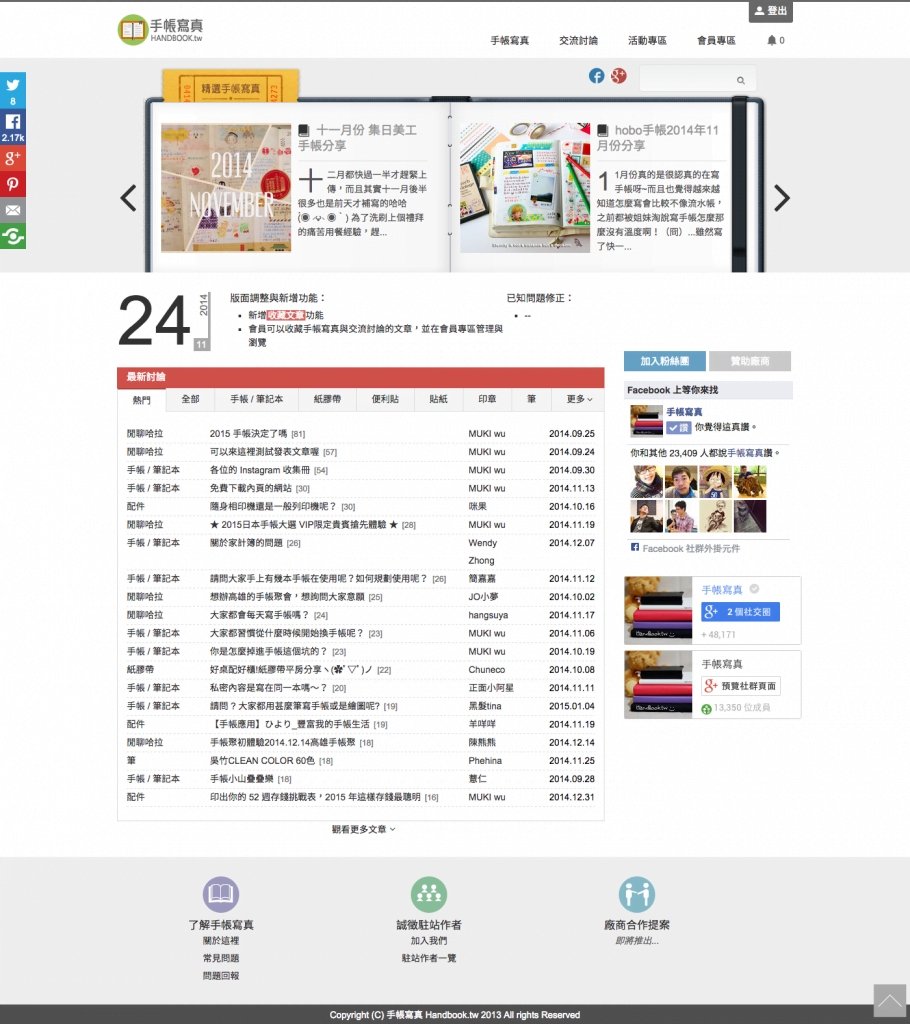Share page via Facebook sidebar icon
The width and height of the screenshot is (910, 1024).
pos(13,122)
